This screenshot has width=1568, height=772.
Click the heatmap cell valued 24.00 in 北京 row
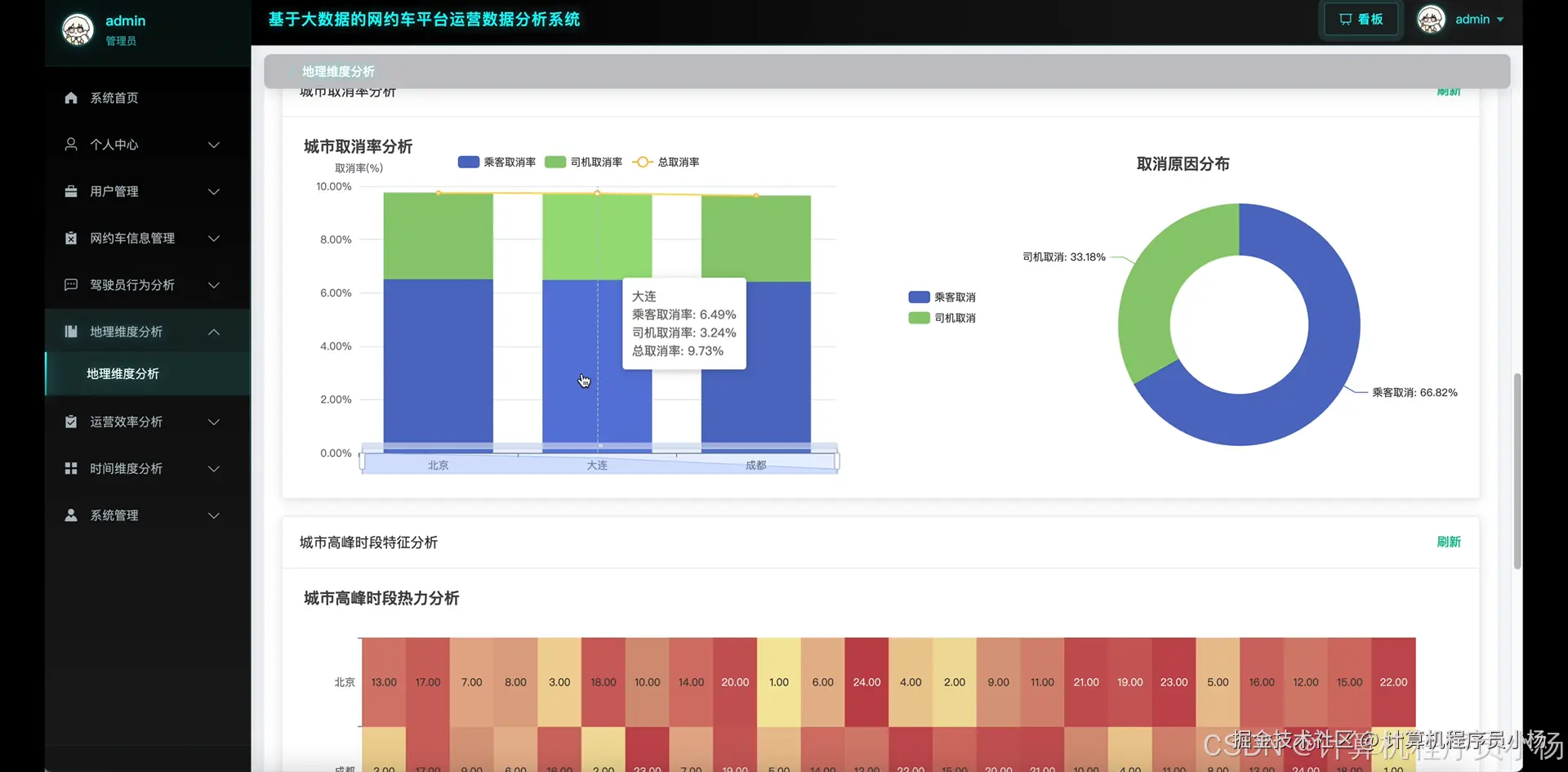pyautogui.click(x=866, y=682)
